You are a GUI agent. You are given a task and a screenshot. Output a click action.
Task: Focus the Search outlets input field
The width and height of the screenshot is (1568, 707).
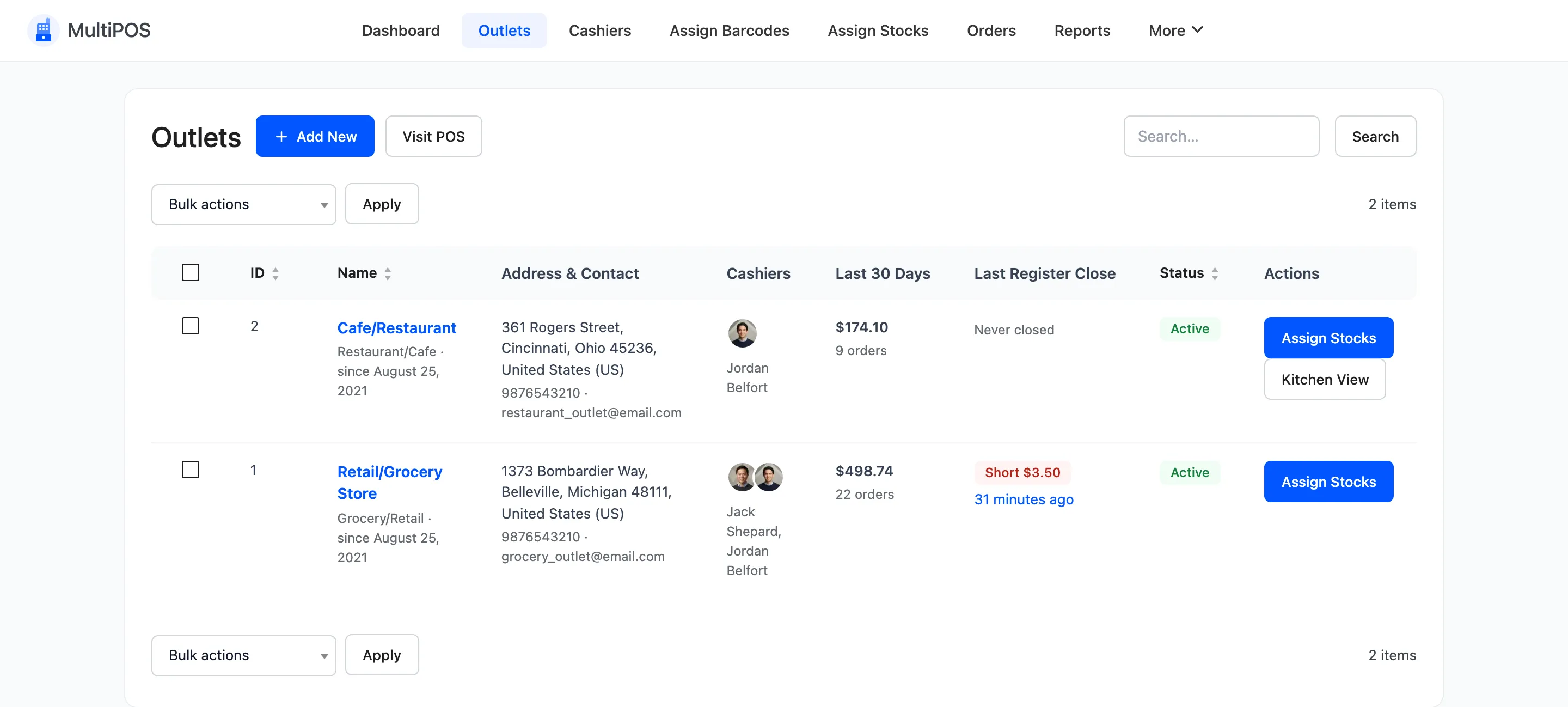(x=1221, y=136)
